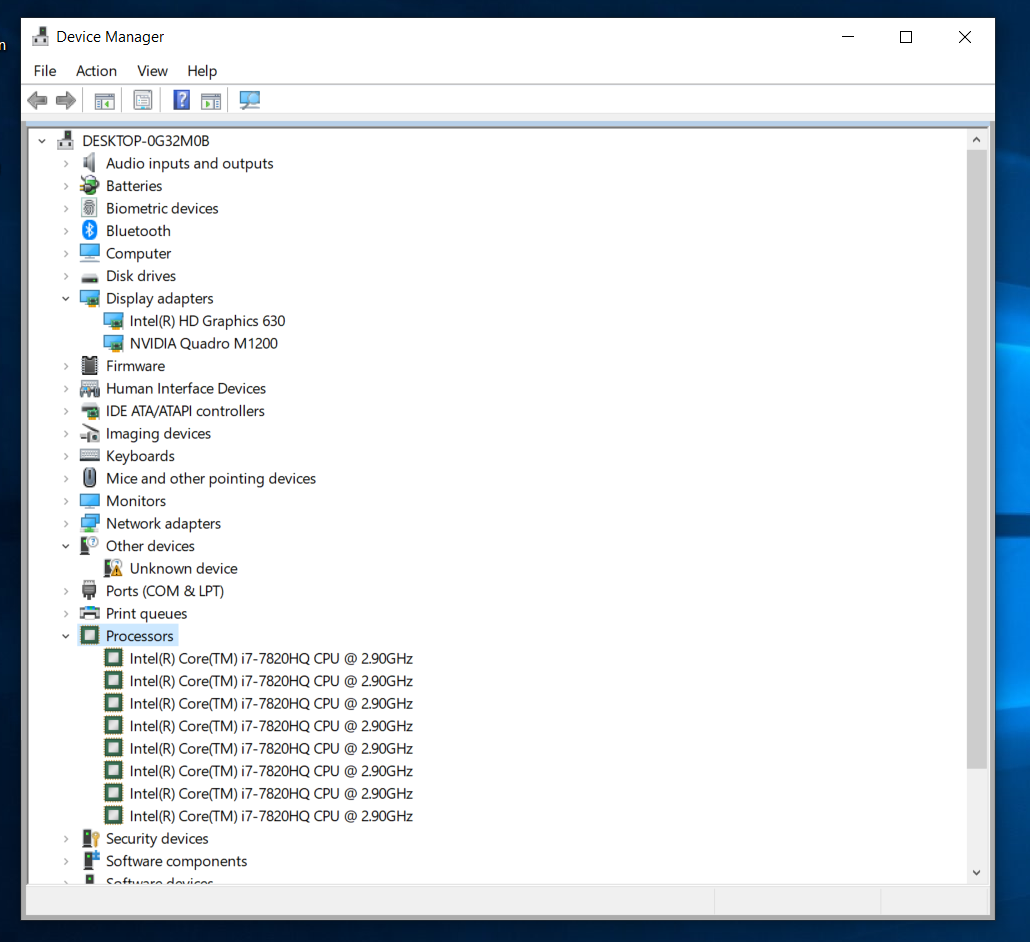This screenshot has width=1030, height=942.
Task: Click the Scan for hardware changes toolbar icon
Action: (x=249, y=100)
